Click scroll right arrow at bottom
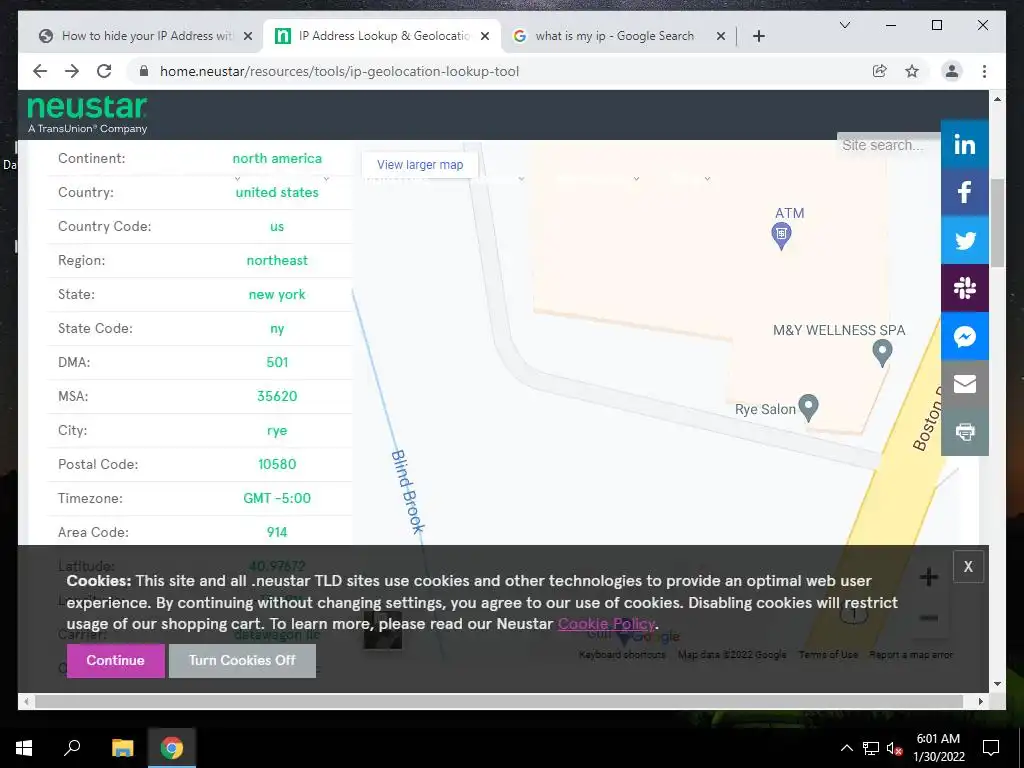The width and height of the screenshot is (1024, 768). click(980, 701)
